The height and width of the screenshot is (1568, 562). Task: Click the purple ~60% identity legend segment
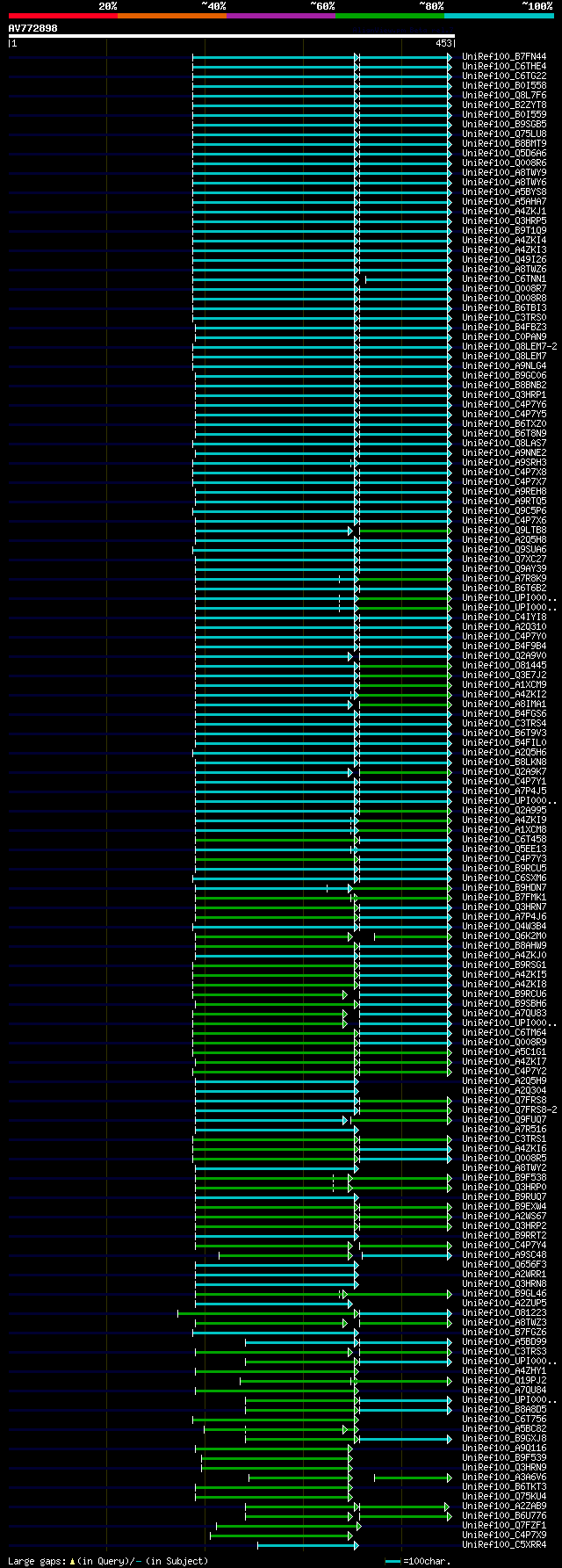(x=280, y=16)
